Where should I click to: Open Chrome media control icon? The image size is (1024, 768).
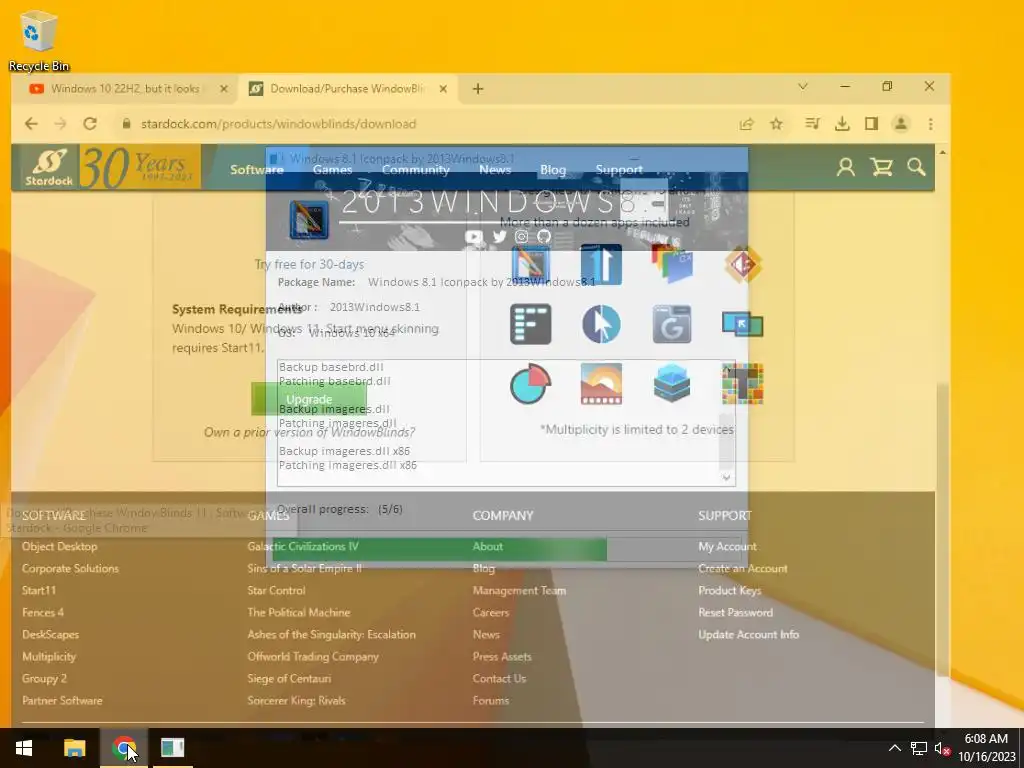(x=812, y=123)
